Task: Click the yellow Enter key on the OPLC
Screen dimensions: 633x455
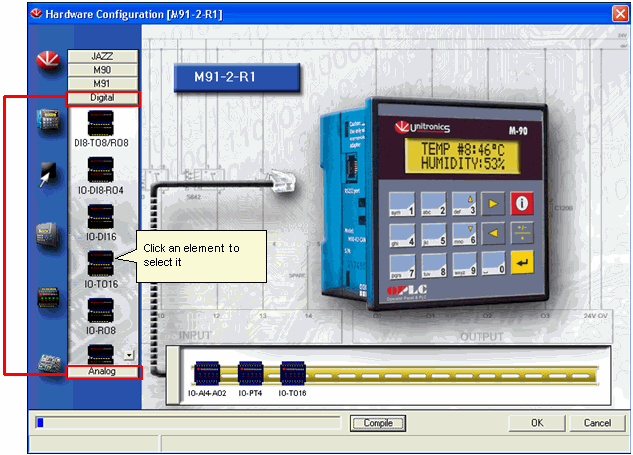Action: [522, 262]
